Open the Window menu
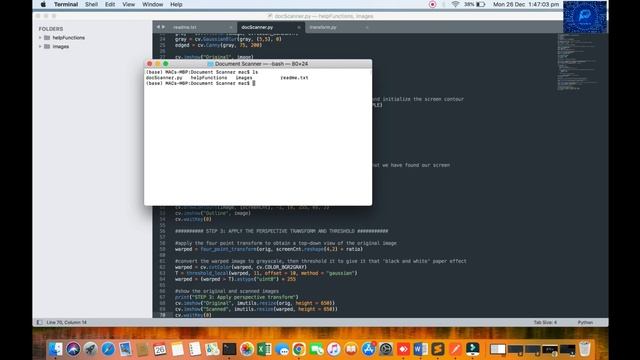640x360 pixels. tap(152, 4)
